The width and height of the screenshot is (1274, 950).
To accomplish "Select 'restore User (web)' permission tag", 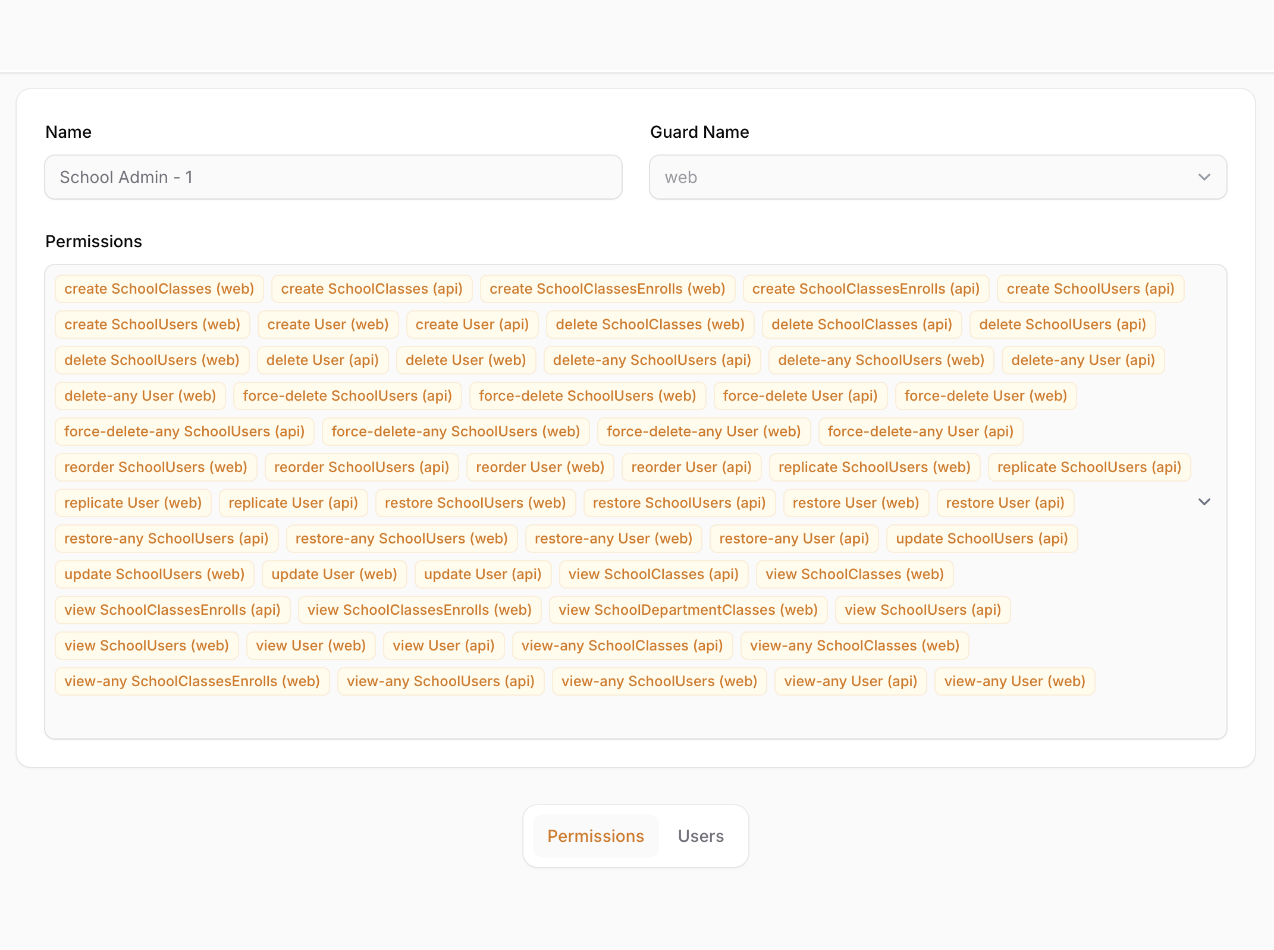I will pyautogui.click(x=855, y=503).
